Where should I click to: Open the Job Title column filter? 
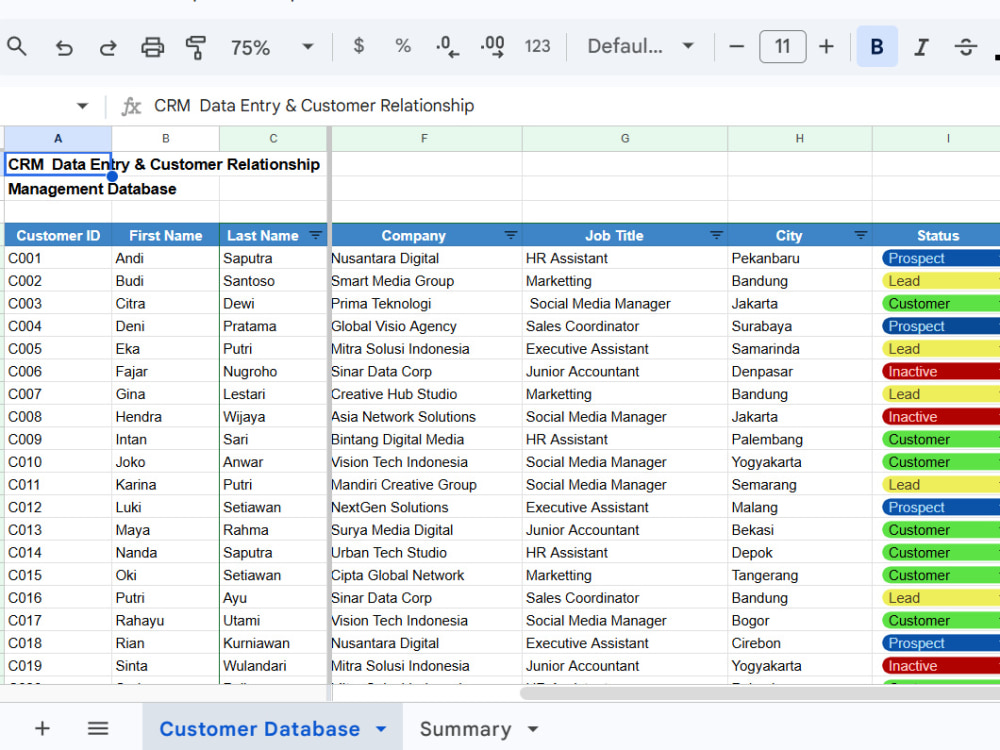[716, 235]
